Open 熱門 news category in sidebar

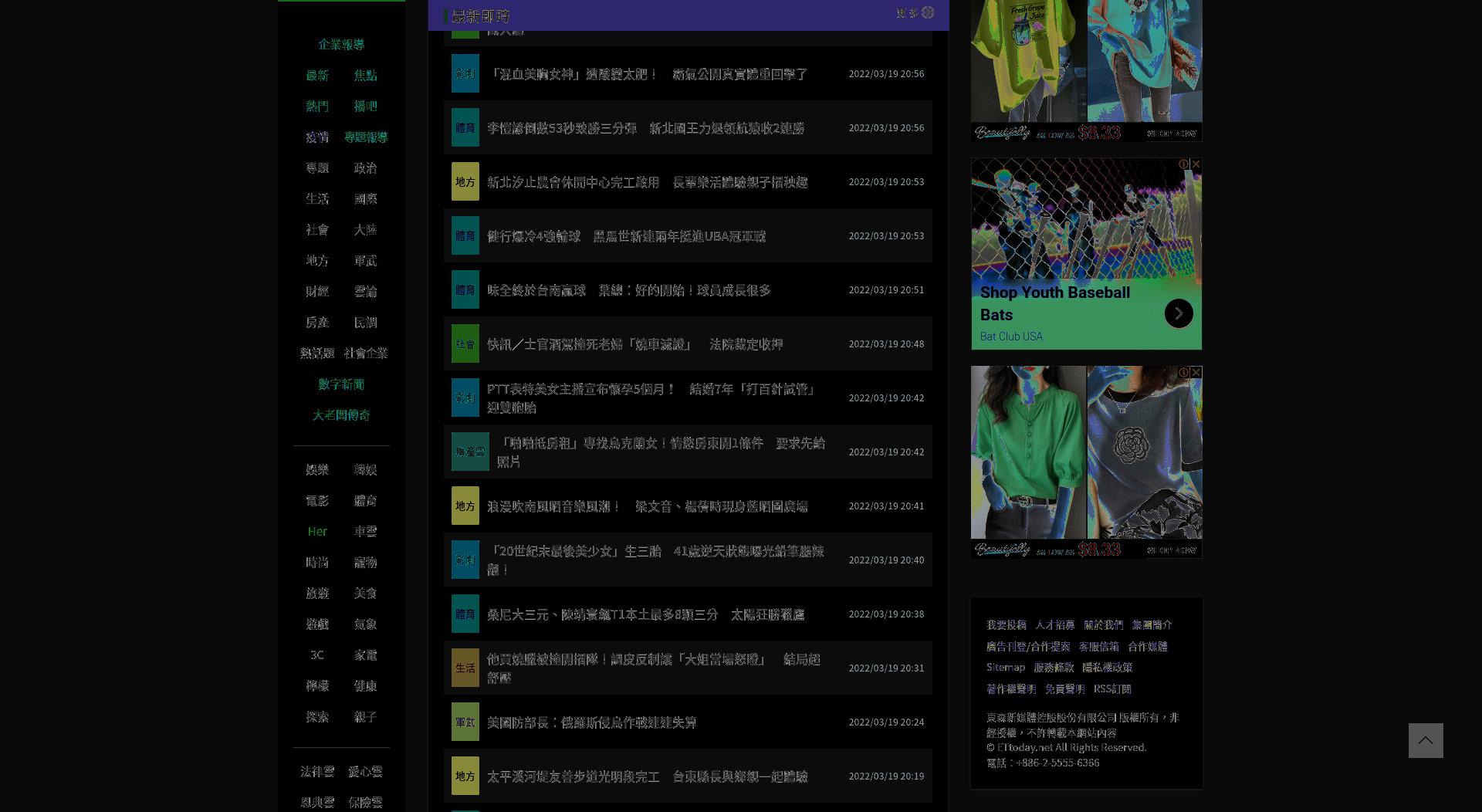(317, 106)
